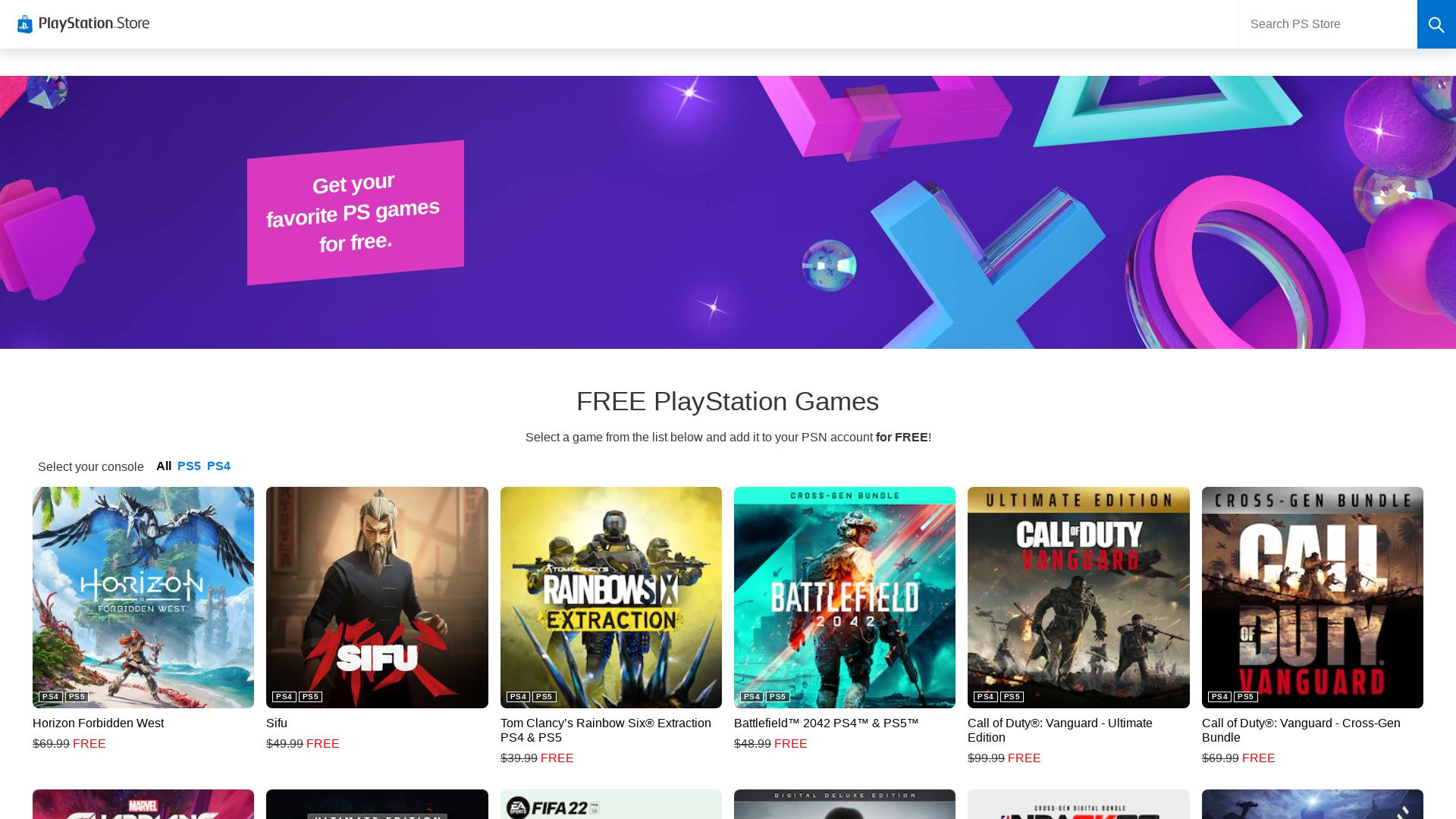The image size is (1456, 819).
Task: Filter games by PS4 console
Action: tap(218, 466)
